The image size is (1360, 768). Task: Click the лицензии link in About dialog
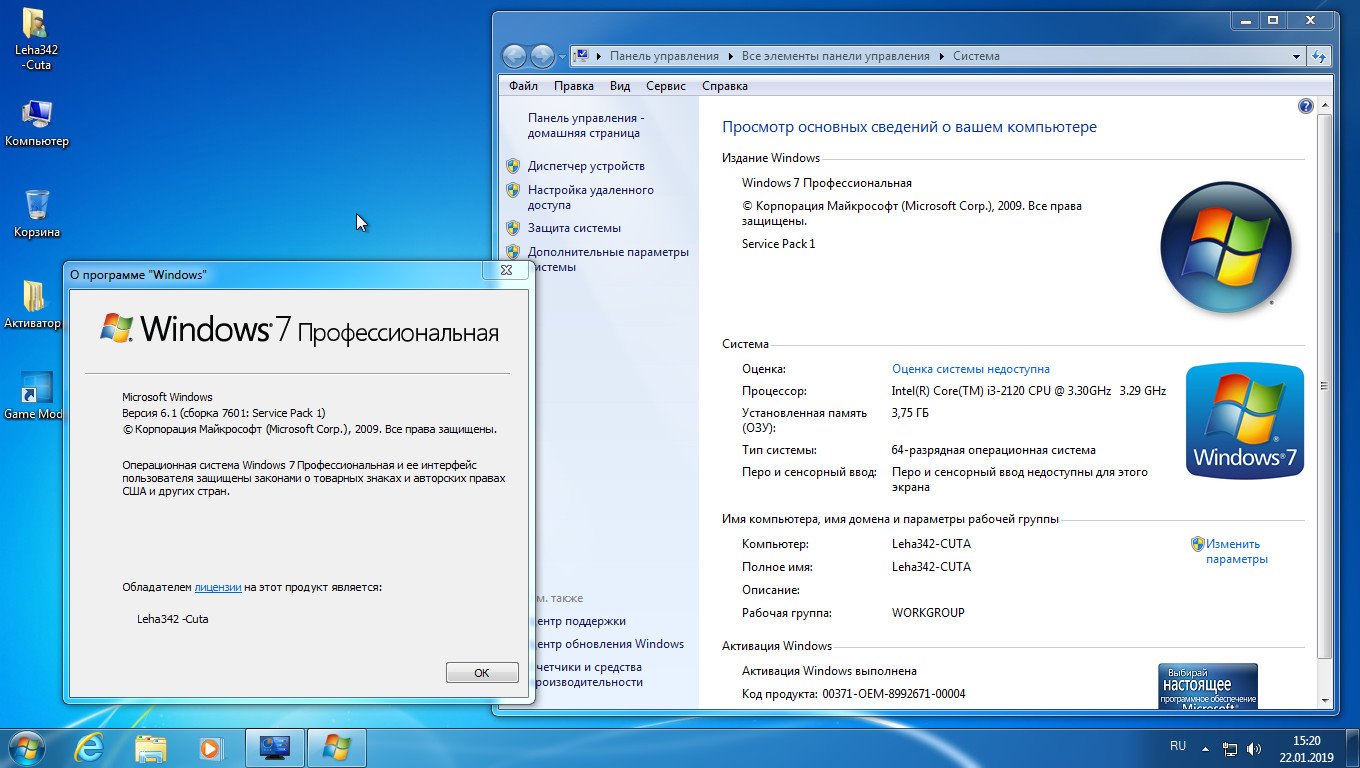point(218,587)
